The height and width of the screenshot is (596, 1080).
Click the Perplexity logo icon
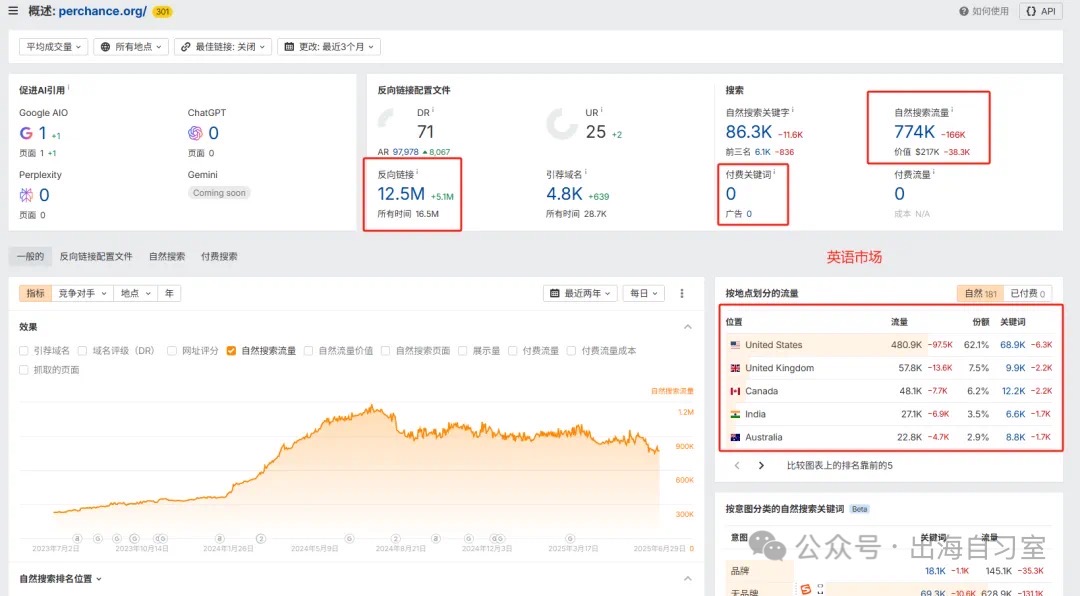[x=27, y=195]
